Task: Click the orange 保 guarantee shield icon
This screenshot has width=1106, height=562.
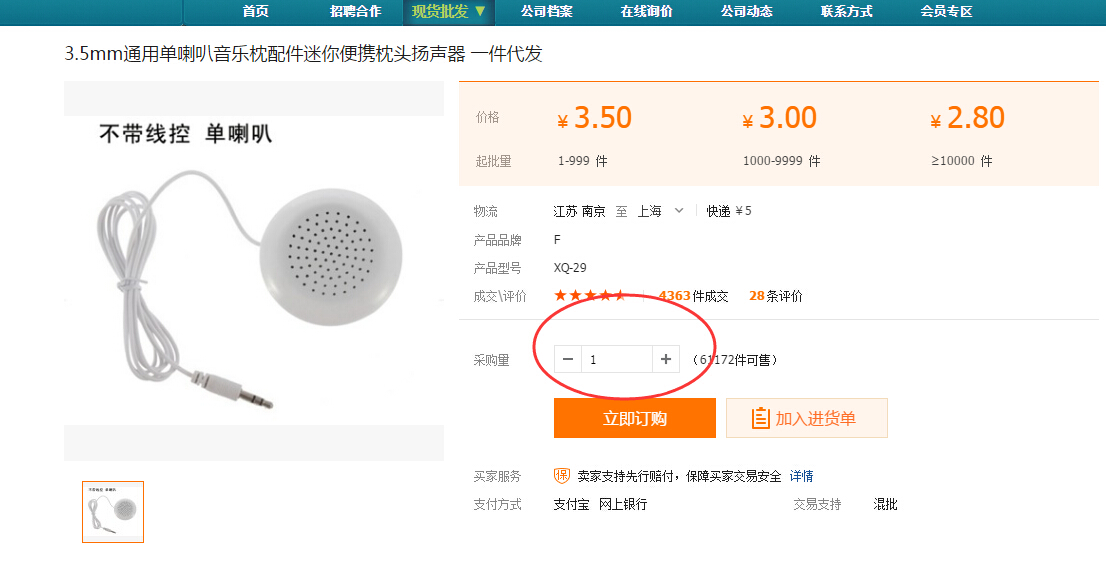Action: (561, 476)
